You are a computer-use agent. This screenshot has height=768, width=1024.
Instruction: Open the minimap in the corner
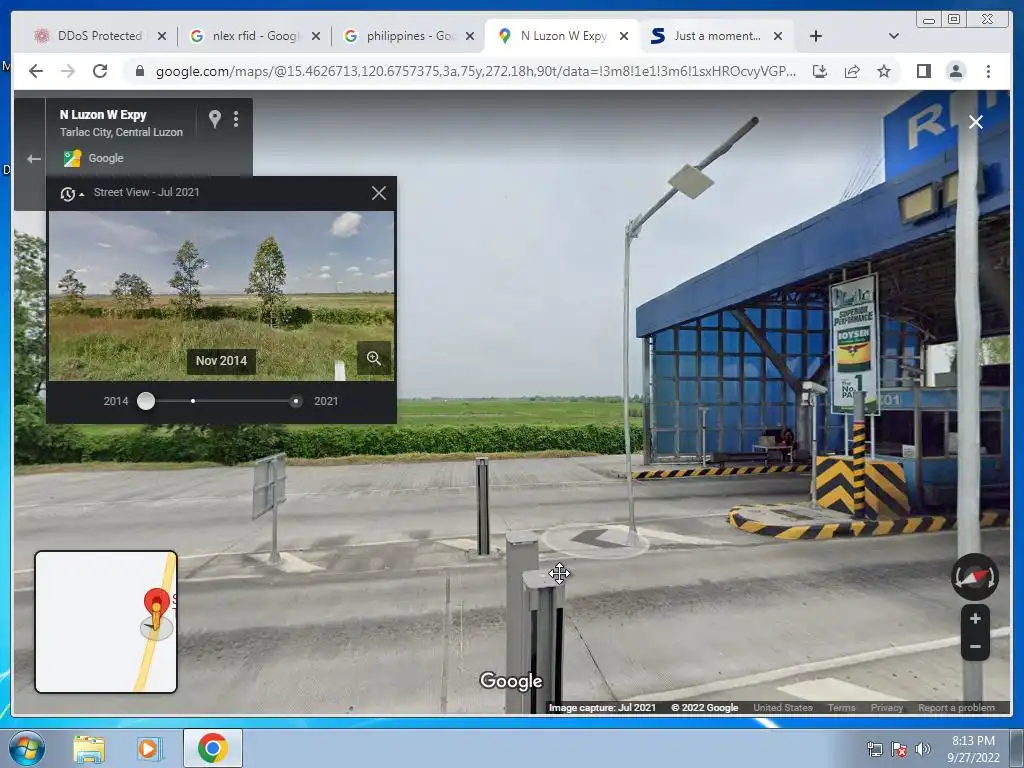pyautogui.click(x=106, y=622)
